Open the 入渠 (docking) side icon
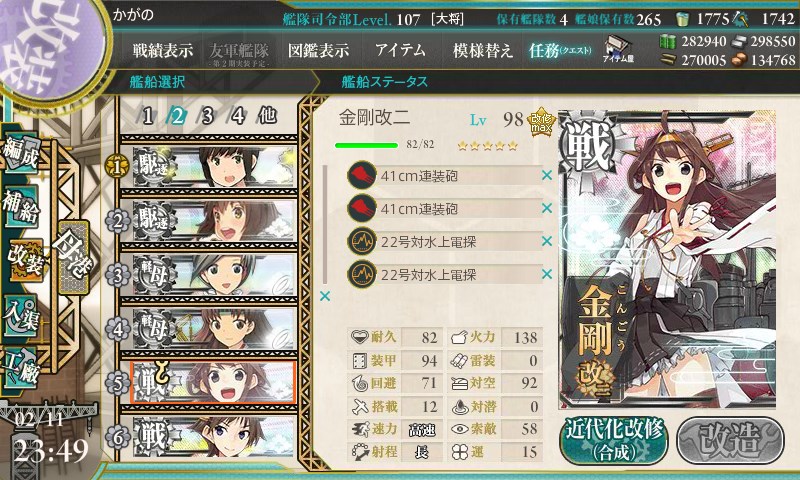The height and width of the screenshot is (480, 800). point(22,316)
